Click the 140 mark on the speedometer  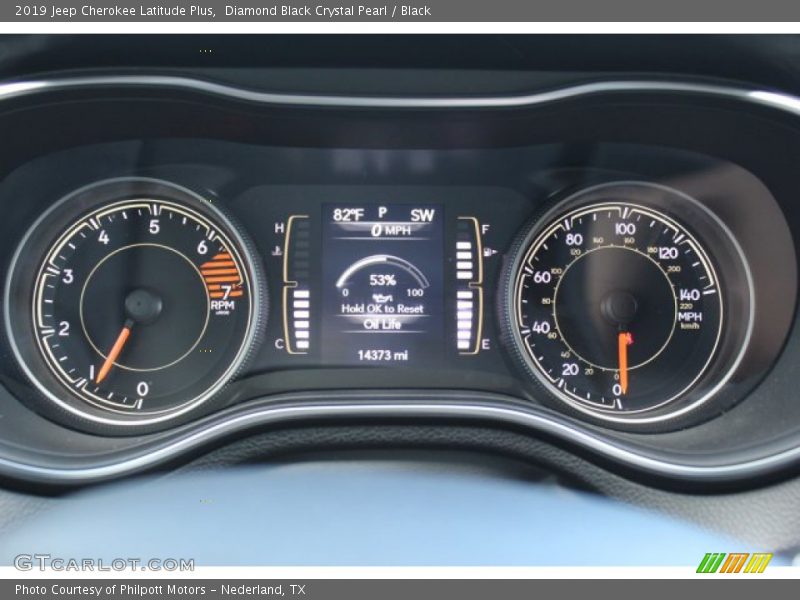click(x=689, y=294)
